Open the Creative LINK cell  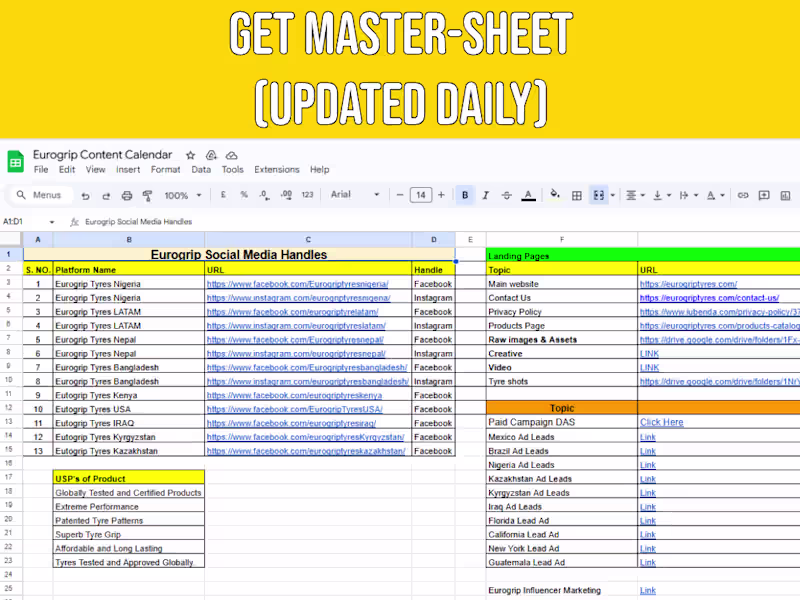tap(649, 354)
